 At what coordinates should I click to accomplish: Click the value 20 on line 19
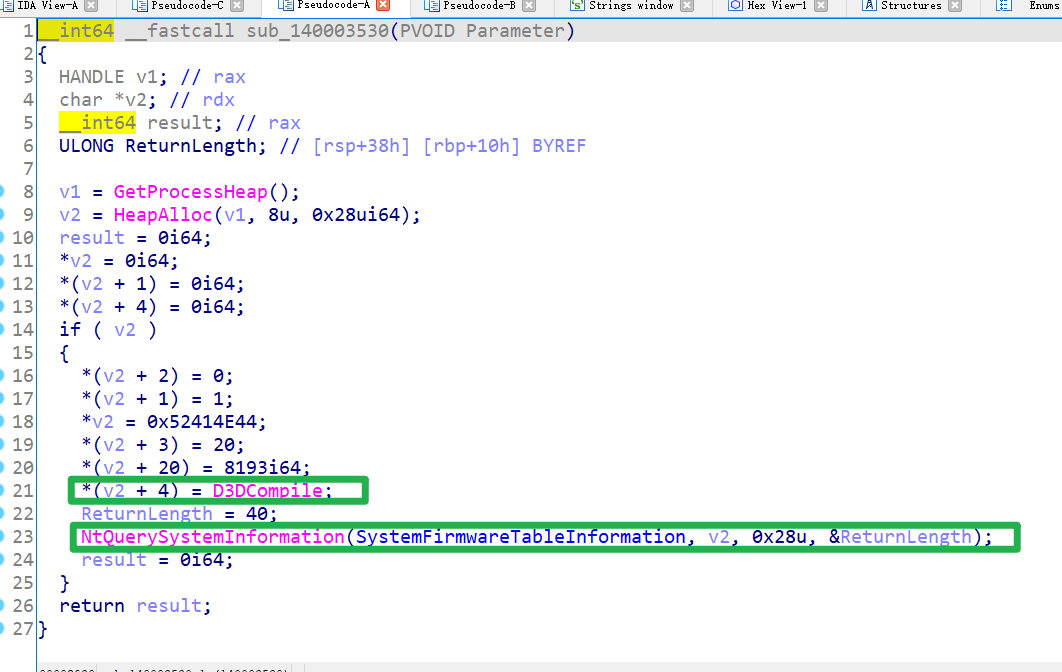tap(223, 444)
